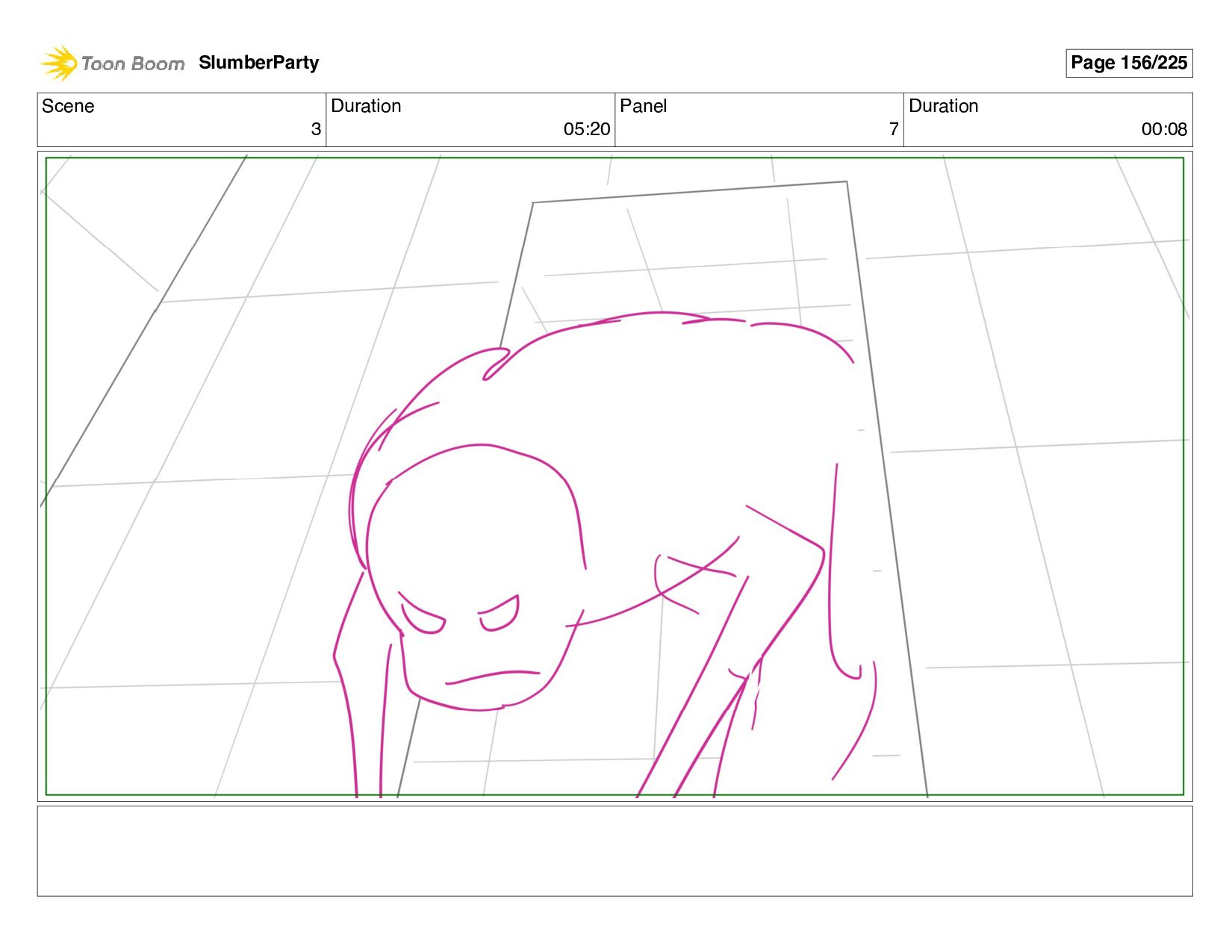Click the scene duration 05:20 value
This screenshot has width=1232, height=952.
[x=586, y=129]
